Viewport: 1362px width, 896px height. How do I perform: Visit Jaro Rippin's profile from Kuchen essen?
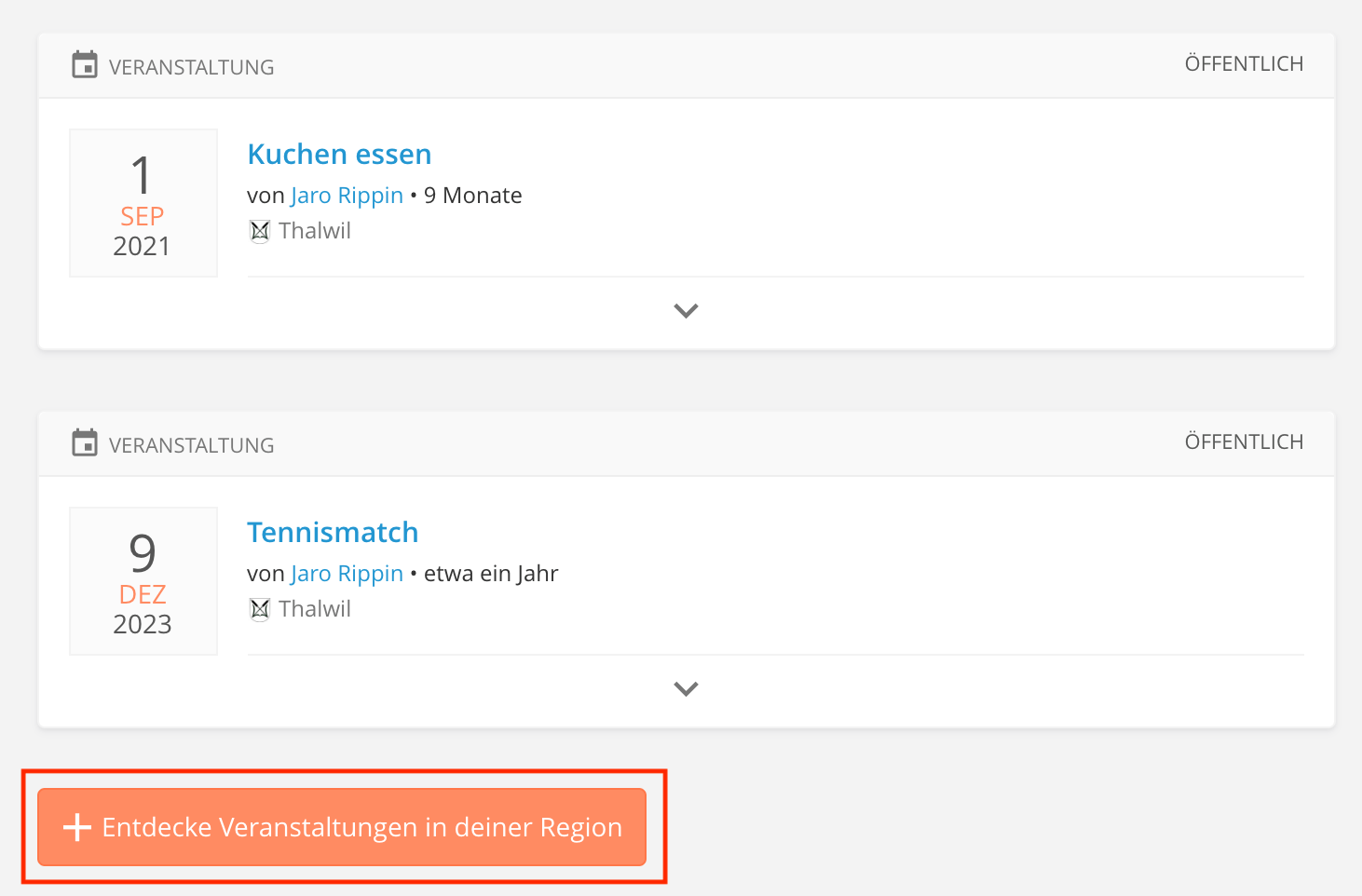pos(347,196)
